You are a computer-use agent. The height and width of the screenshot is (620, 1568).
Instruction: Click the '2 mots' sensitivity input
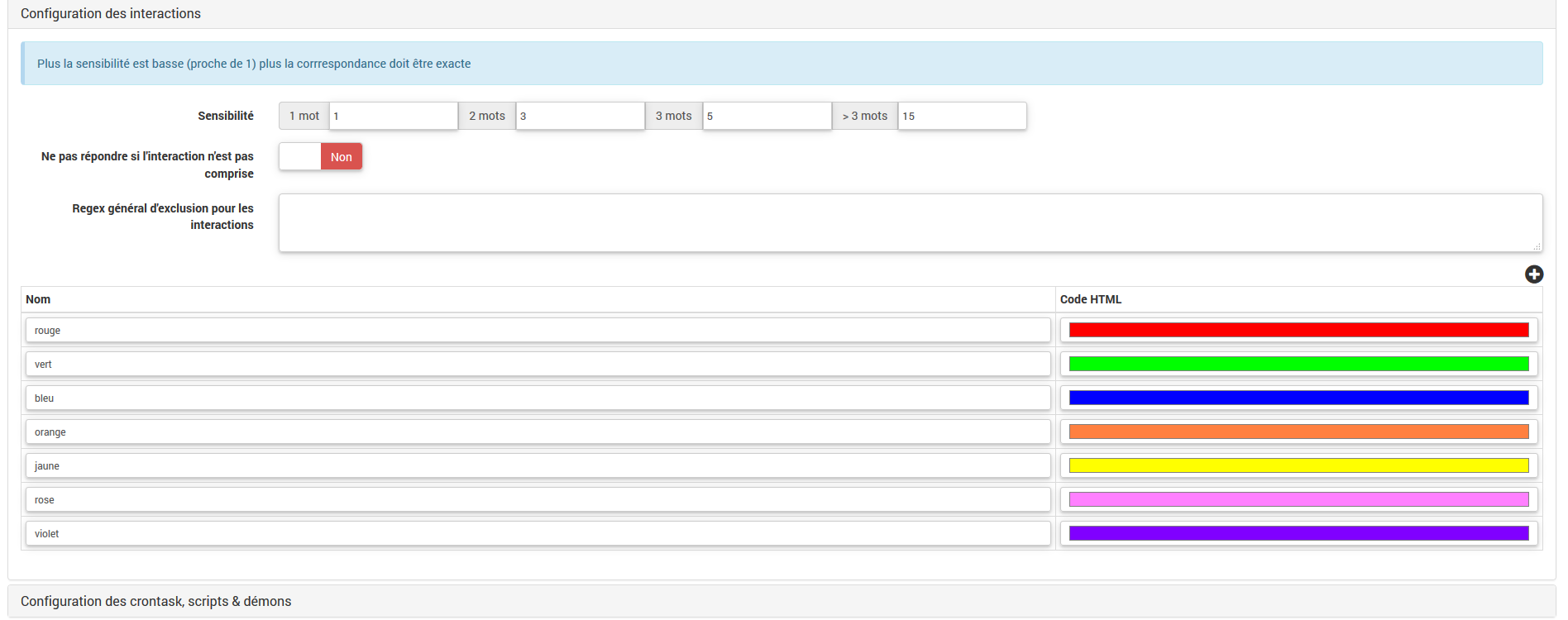point(580,117)
